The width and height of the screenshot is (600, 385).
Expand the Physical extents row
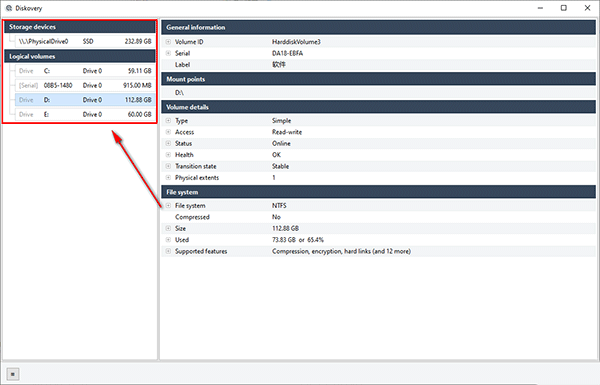168,178
